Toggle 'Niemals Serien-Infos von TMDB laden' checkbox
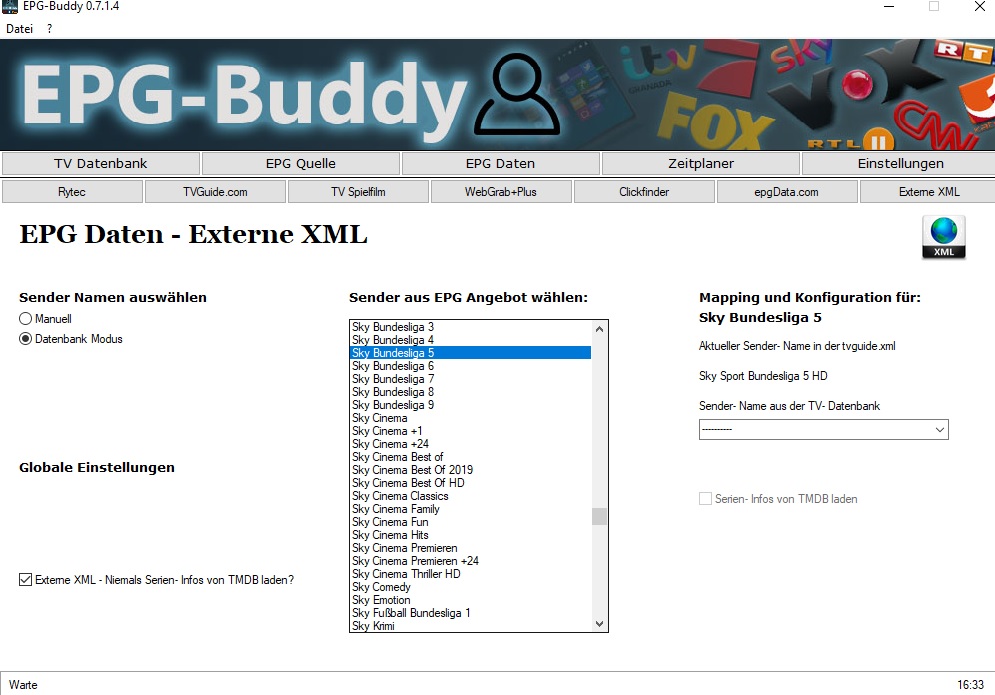 click(x=25, y=579)
